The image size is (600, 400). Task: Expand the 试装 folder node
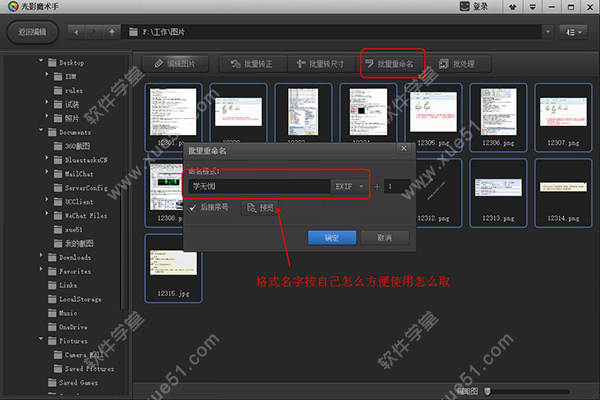(x=47, y=102)
